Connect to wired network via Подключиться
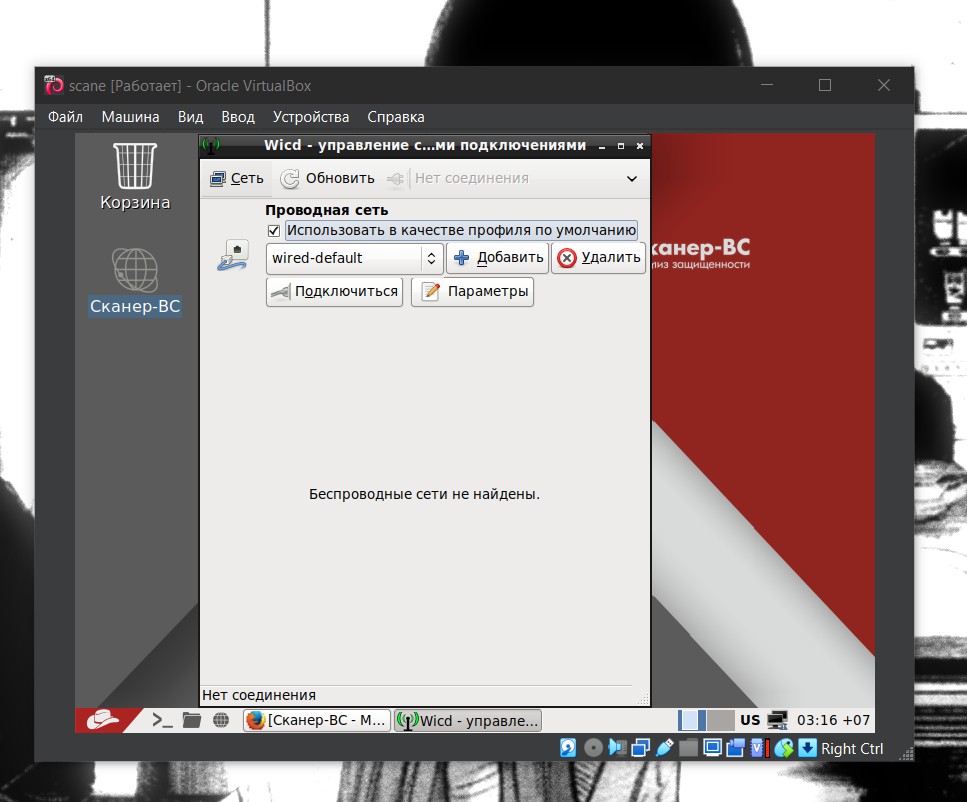The width and height of the screenshot is (967, 802). click(x=334, y=292)
